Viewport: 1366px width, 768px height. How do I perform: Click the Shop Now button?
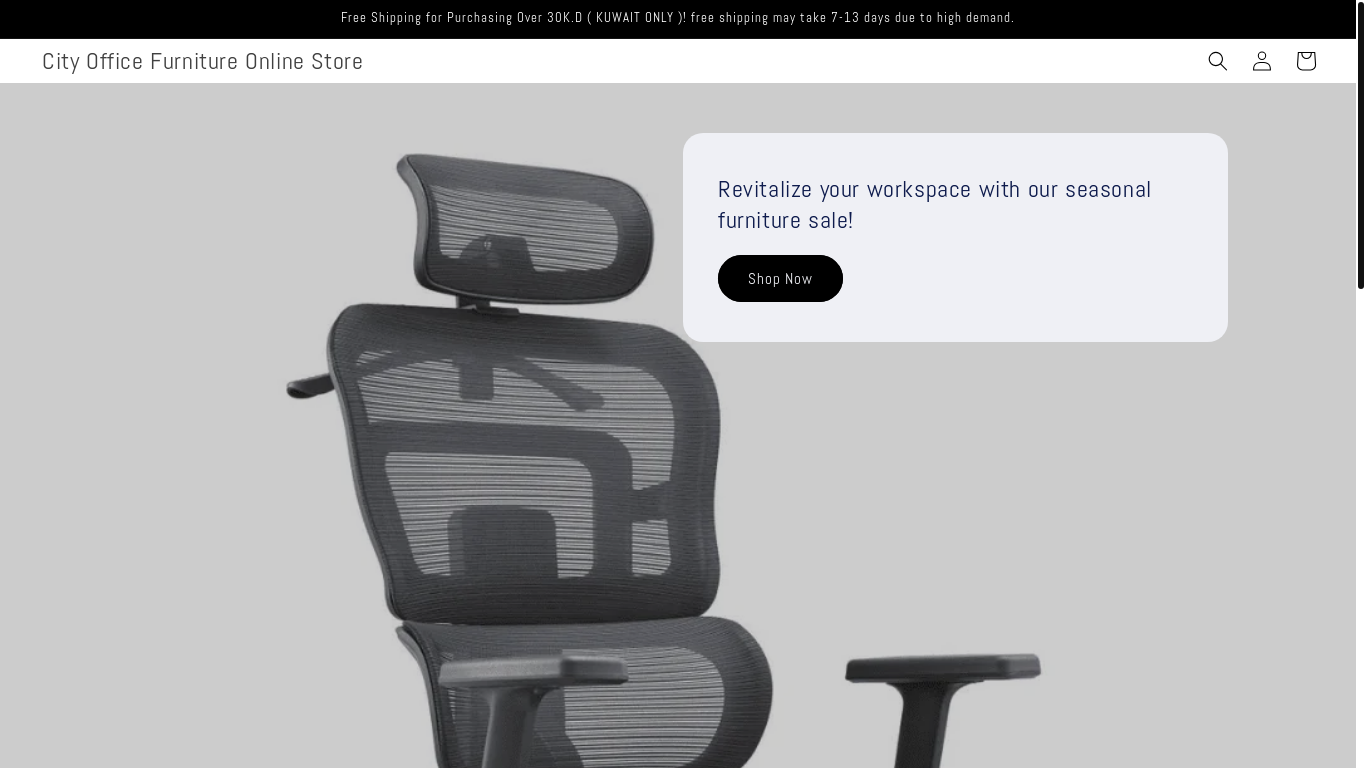point(780,278)
